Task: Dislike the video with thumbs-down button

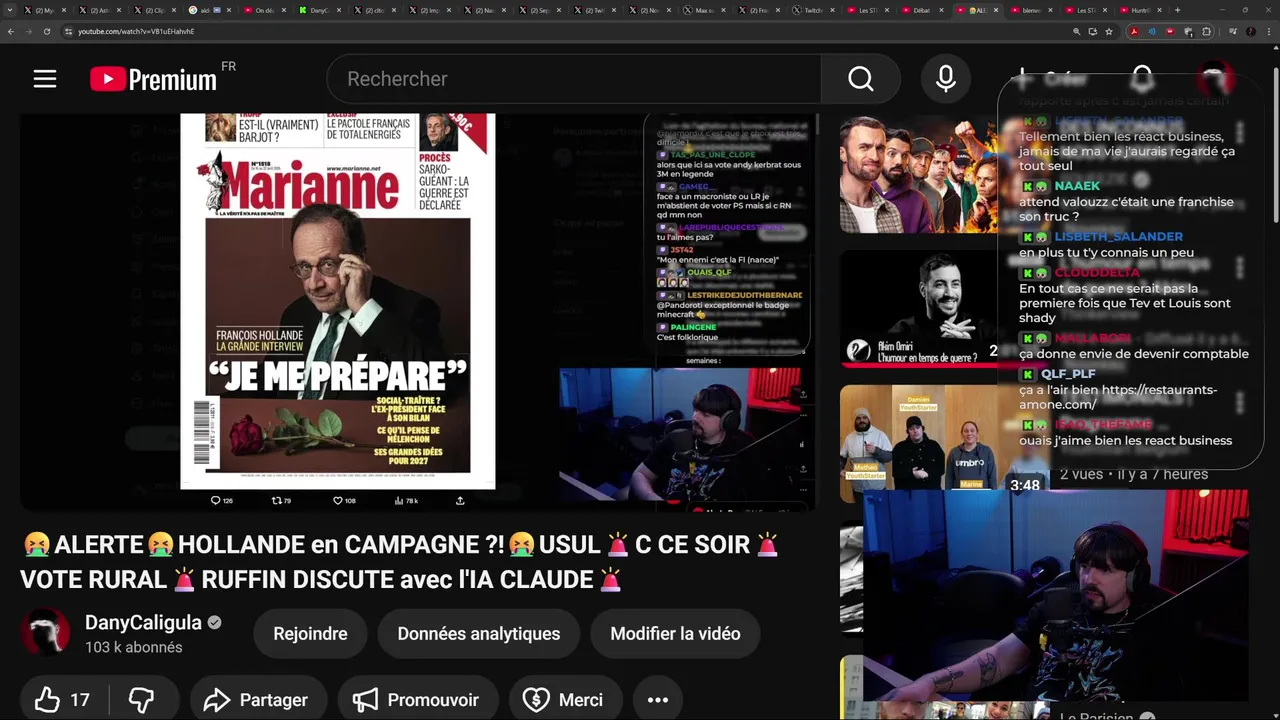Action: (141, 700)
